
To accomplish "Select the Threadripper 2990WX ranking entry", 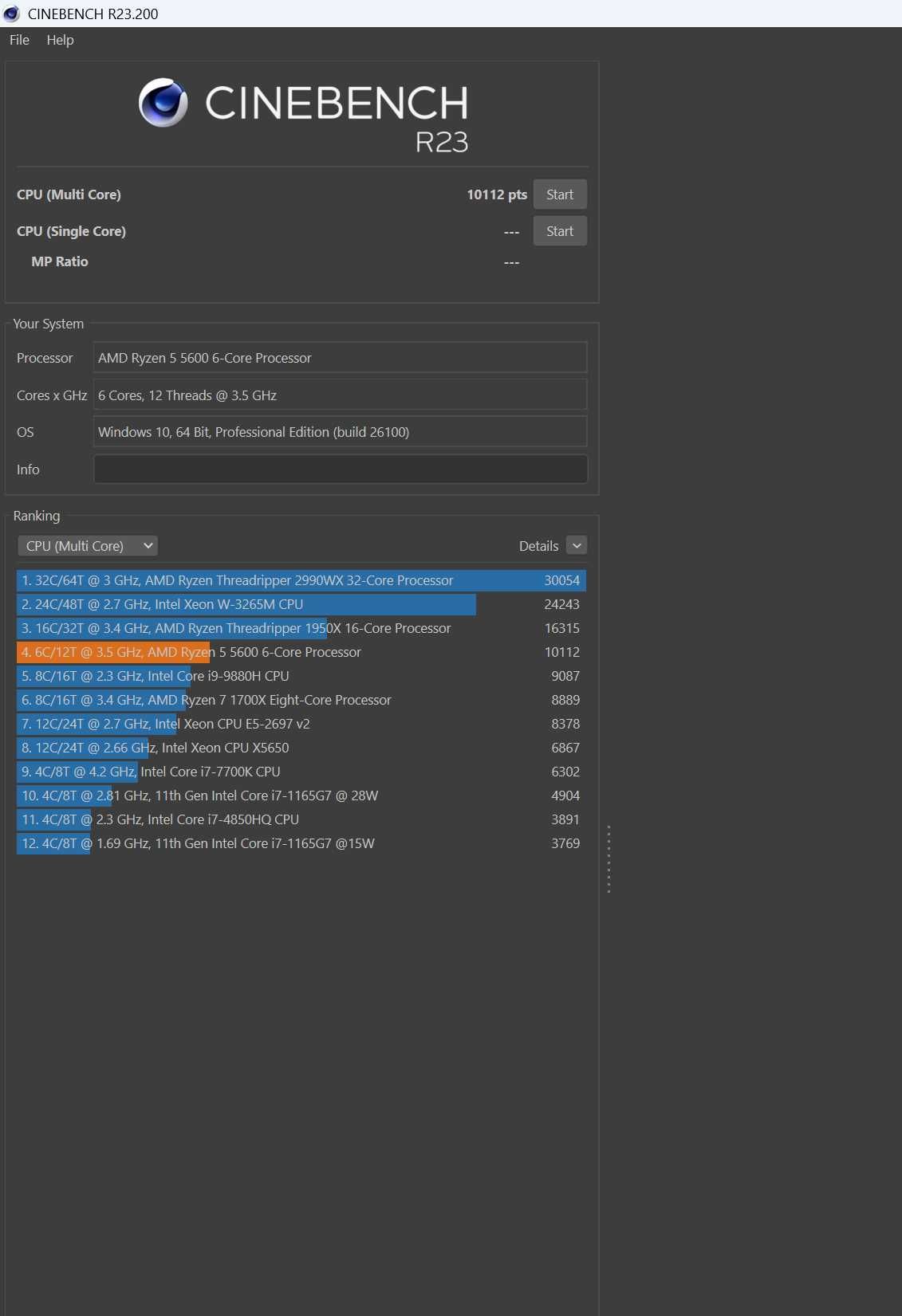I will tap(301, 580).
